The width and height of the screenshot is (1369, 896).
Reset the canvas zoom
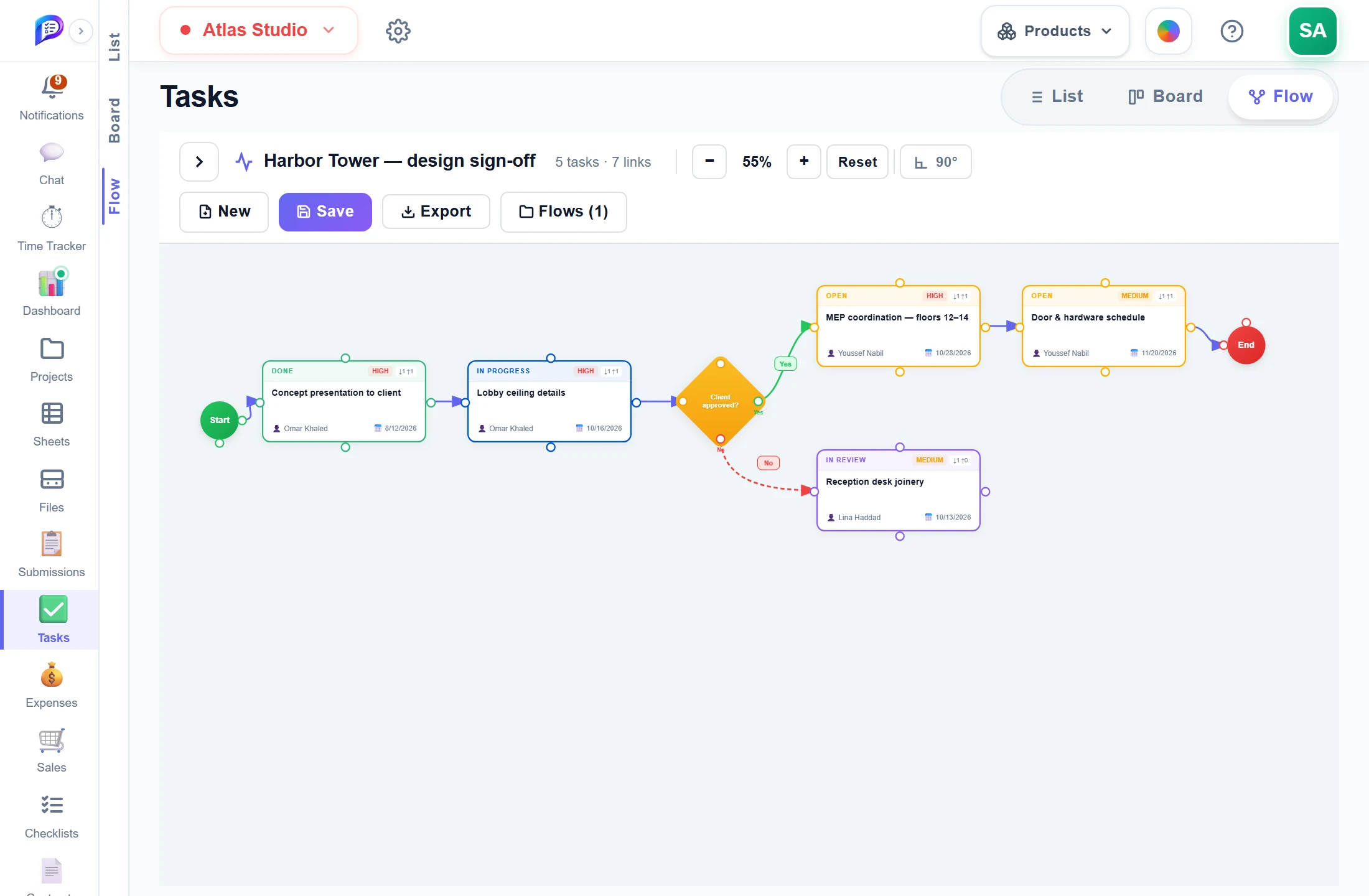click(x=857, y=162)
